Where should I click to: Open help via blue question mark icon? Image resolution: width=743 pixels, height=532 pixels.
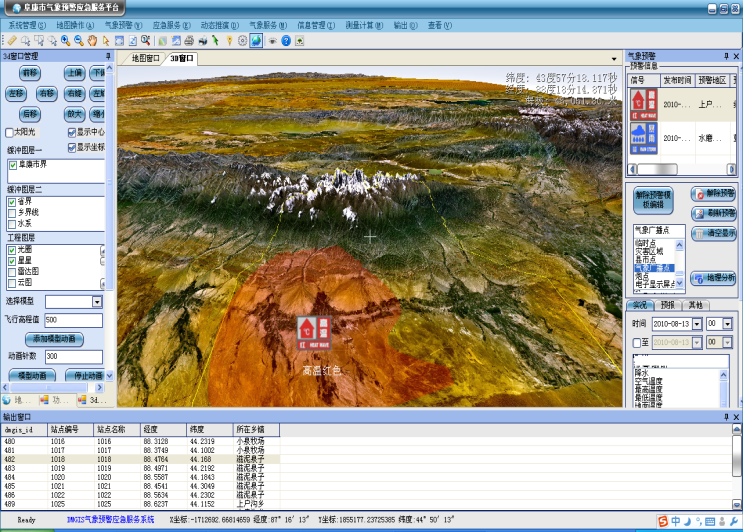coord(286,41)
